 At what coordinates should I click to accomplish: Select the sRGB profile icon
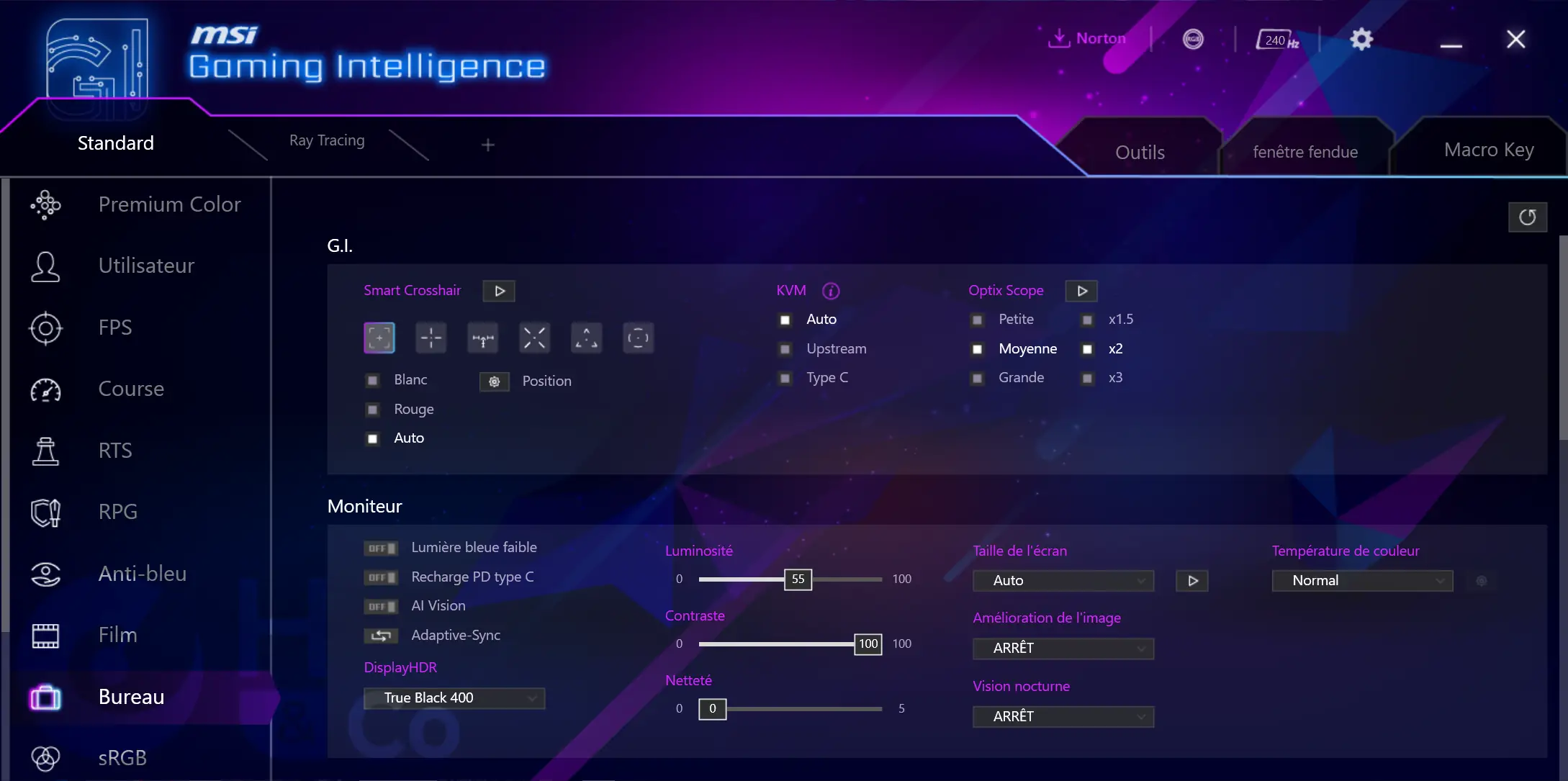(44, 757)
